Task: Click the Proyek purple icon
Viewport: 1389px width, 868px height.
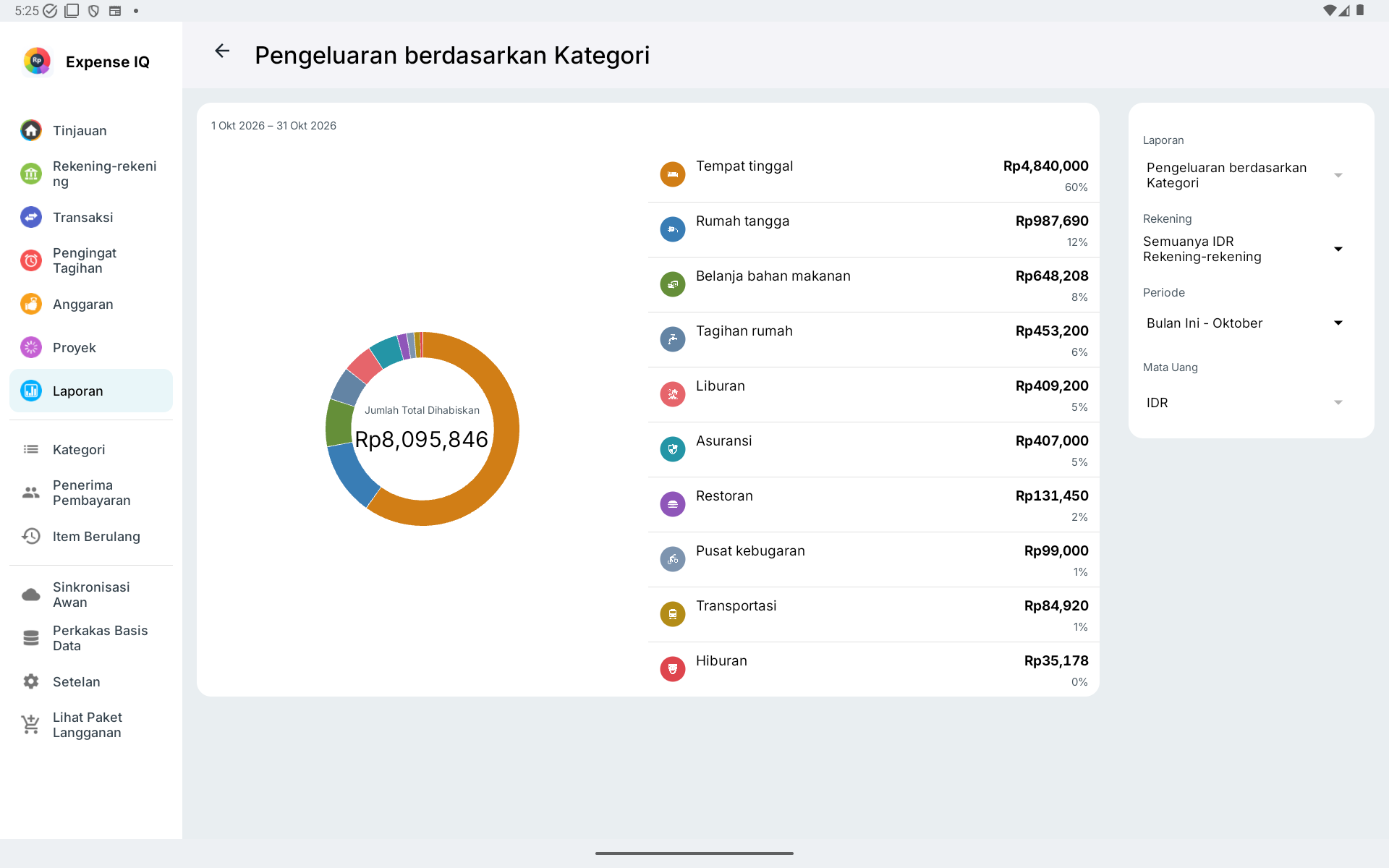Action: [x=31, y=347]
